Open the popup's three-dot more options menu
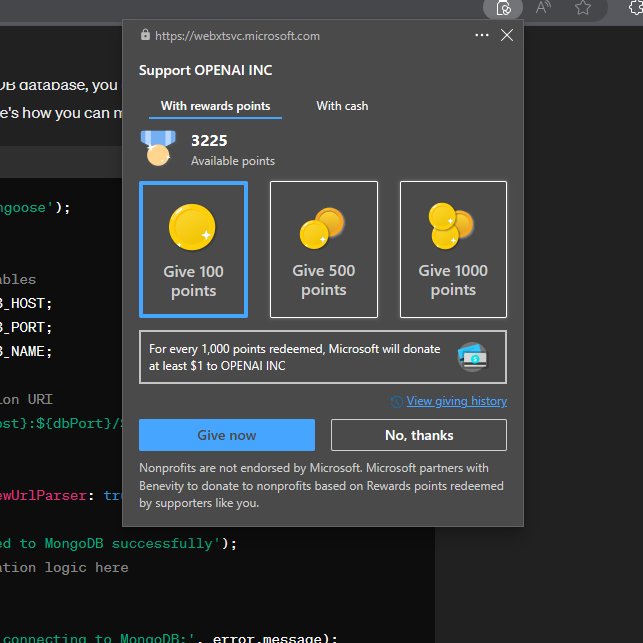643x643 pixels. [482, 35]
